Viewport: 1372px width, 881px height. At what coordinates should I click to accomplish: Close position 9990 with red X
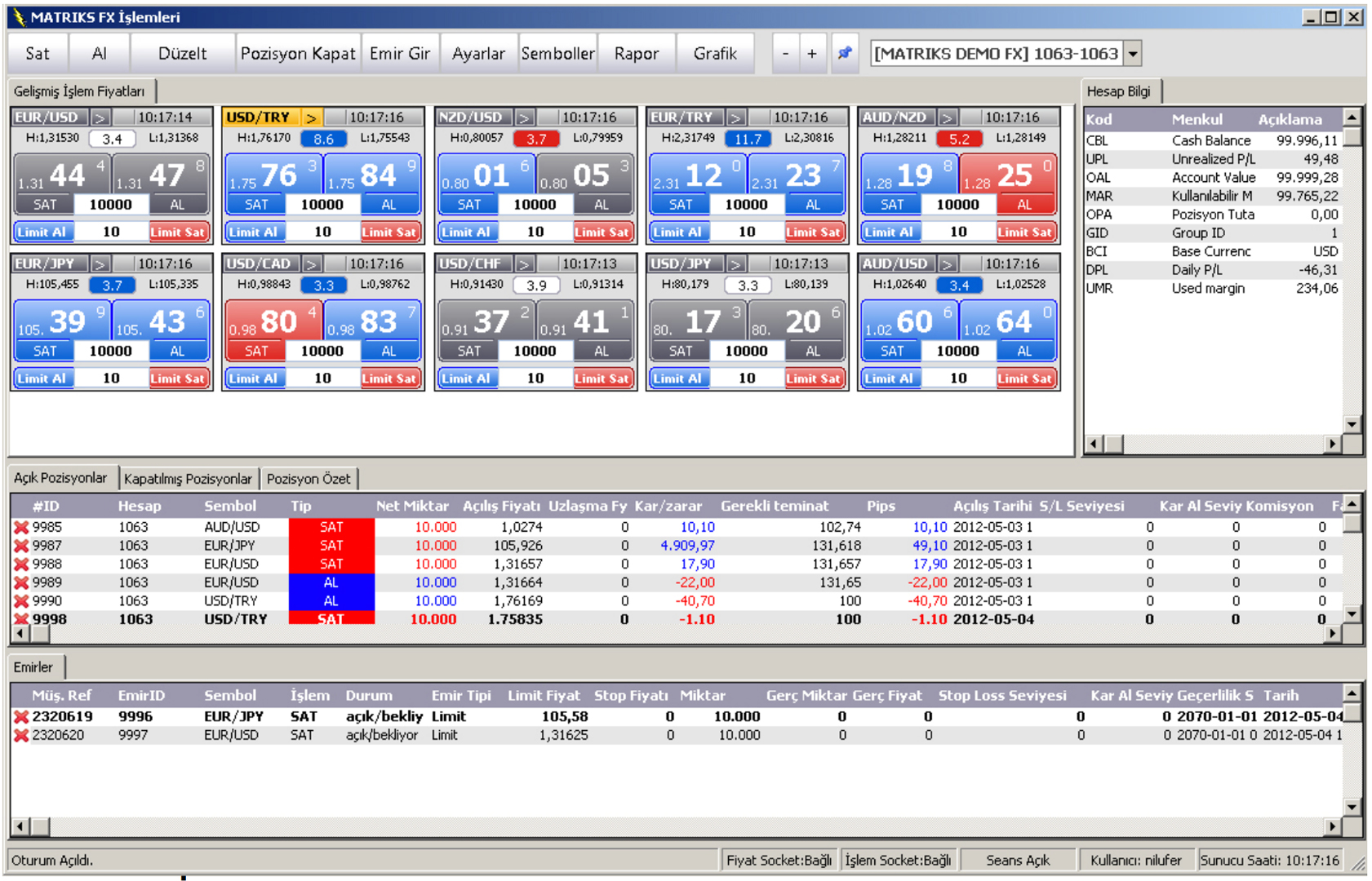[21, 601]
